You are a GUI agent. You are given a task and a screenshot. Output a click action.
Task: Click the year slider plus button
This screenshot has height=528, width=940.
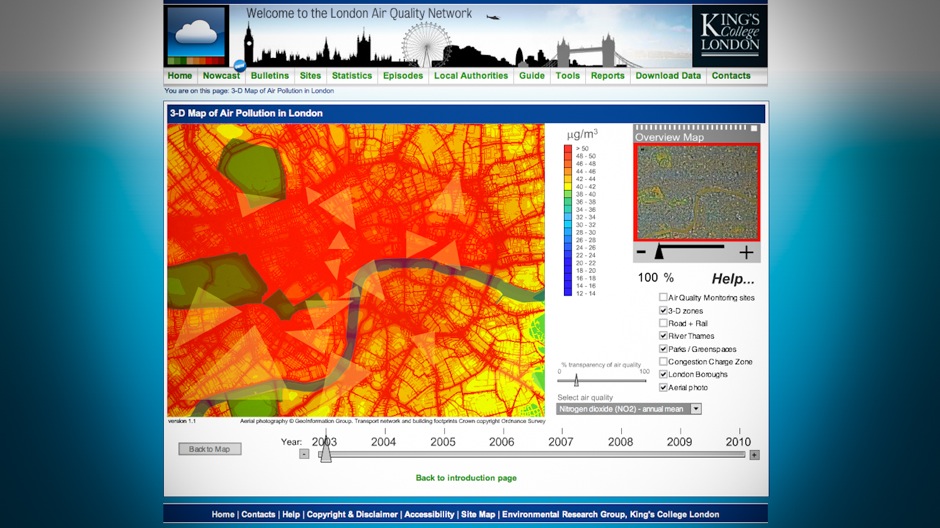[x=754, y=454]
